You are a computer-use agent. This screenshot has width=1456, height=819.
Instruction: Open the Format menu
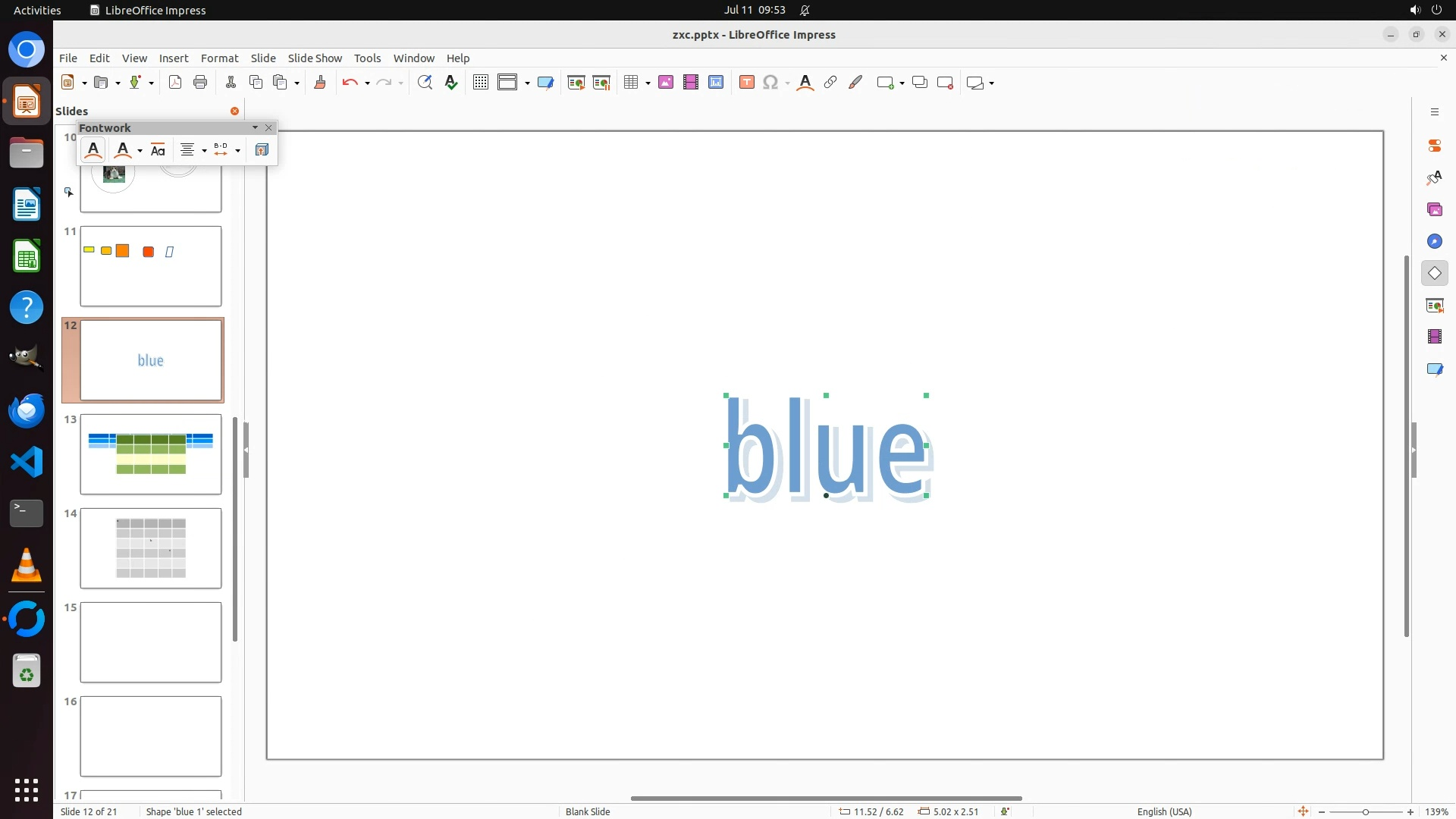tap(219, 58)
